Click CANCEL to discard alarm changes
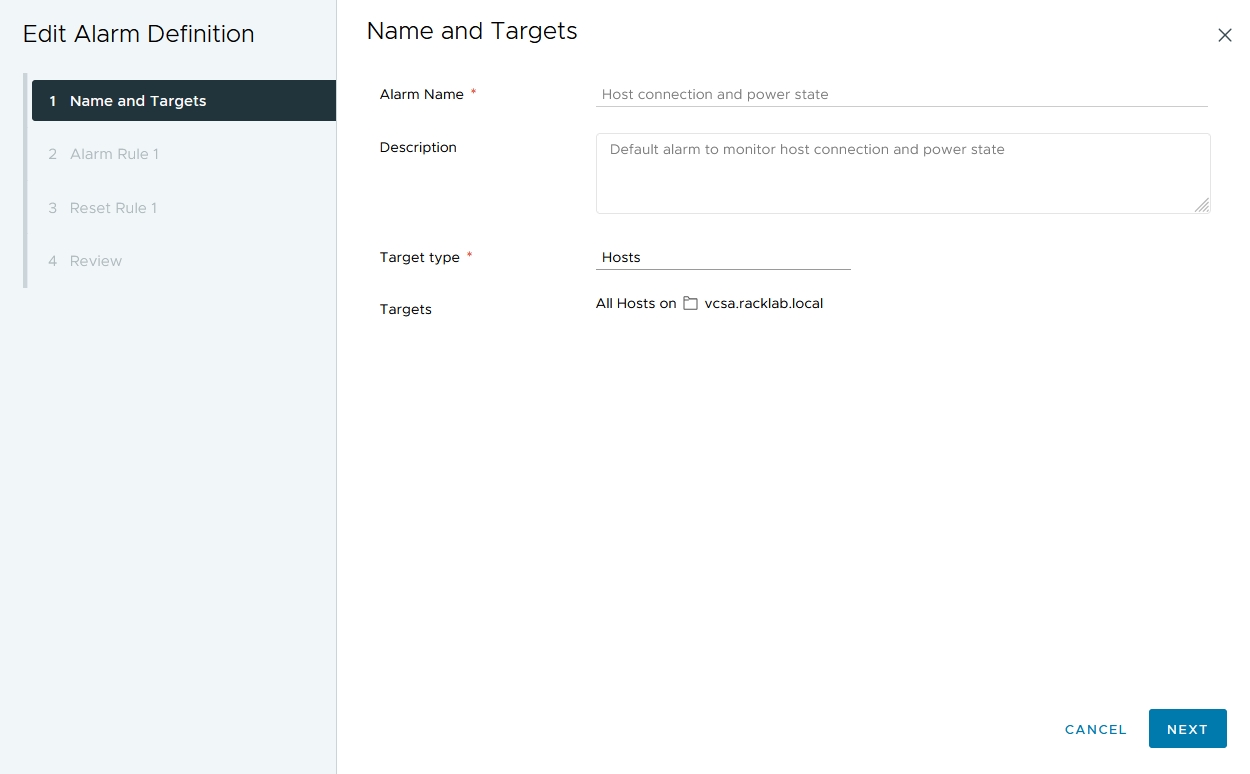 pyautogui.click(x=1095, y=729)
